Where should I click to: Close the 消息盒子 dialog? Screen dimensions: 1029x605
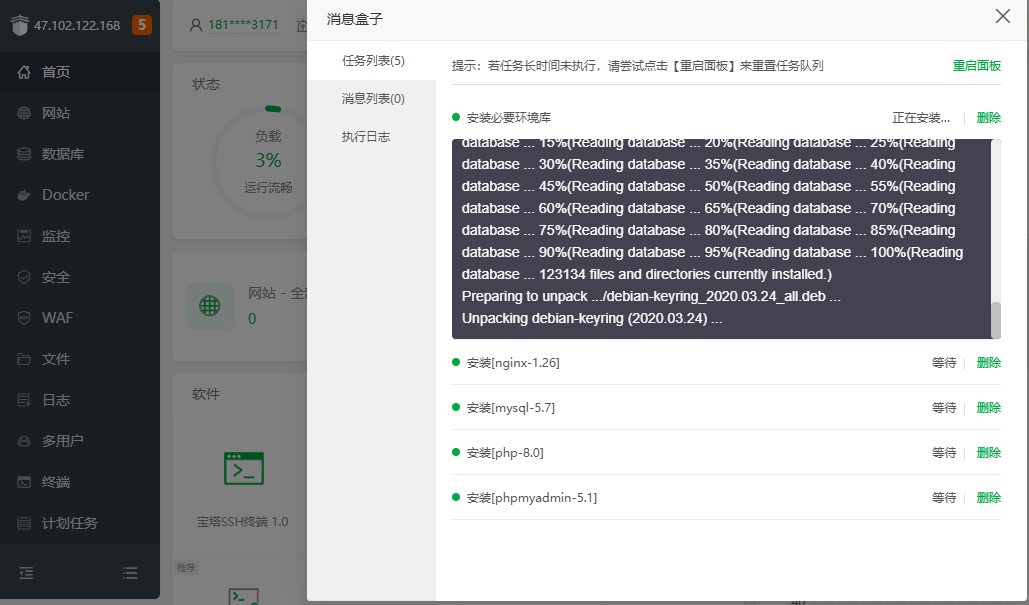(x=1002, y=16)
